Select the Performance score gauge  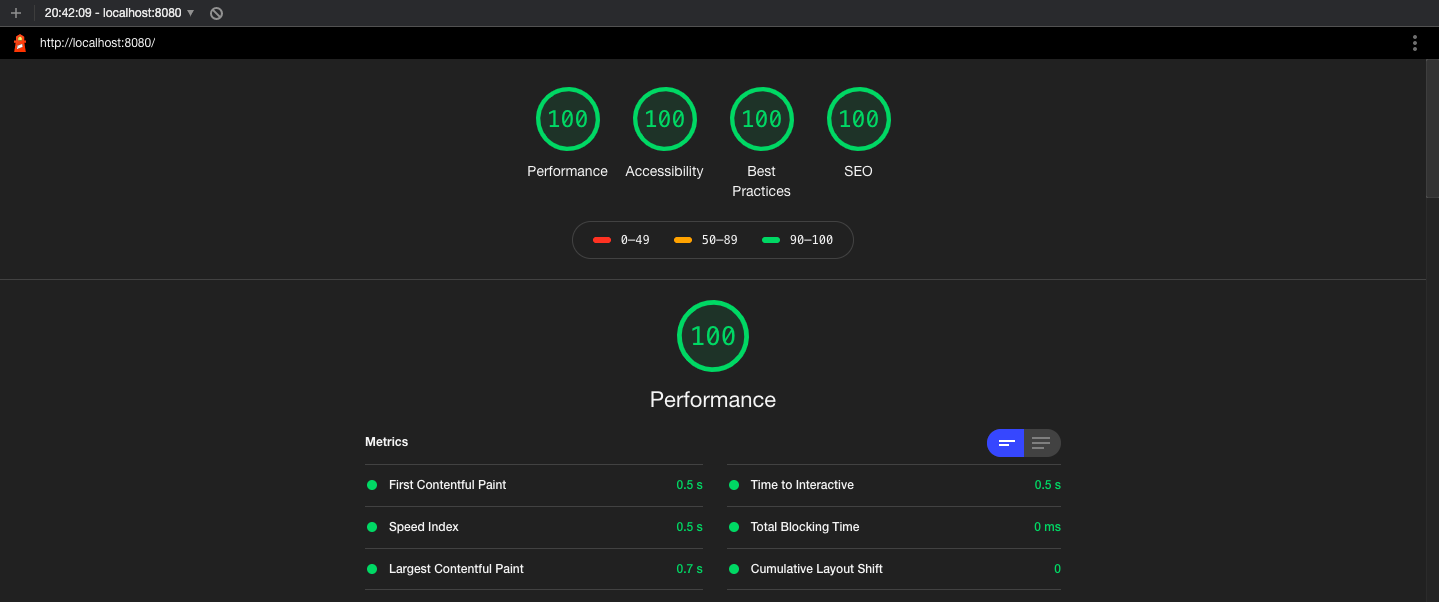pyautogui.click(x=567, y=118)
